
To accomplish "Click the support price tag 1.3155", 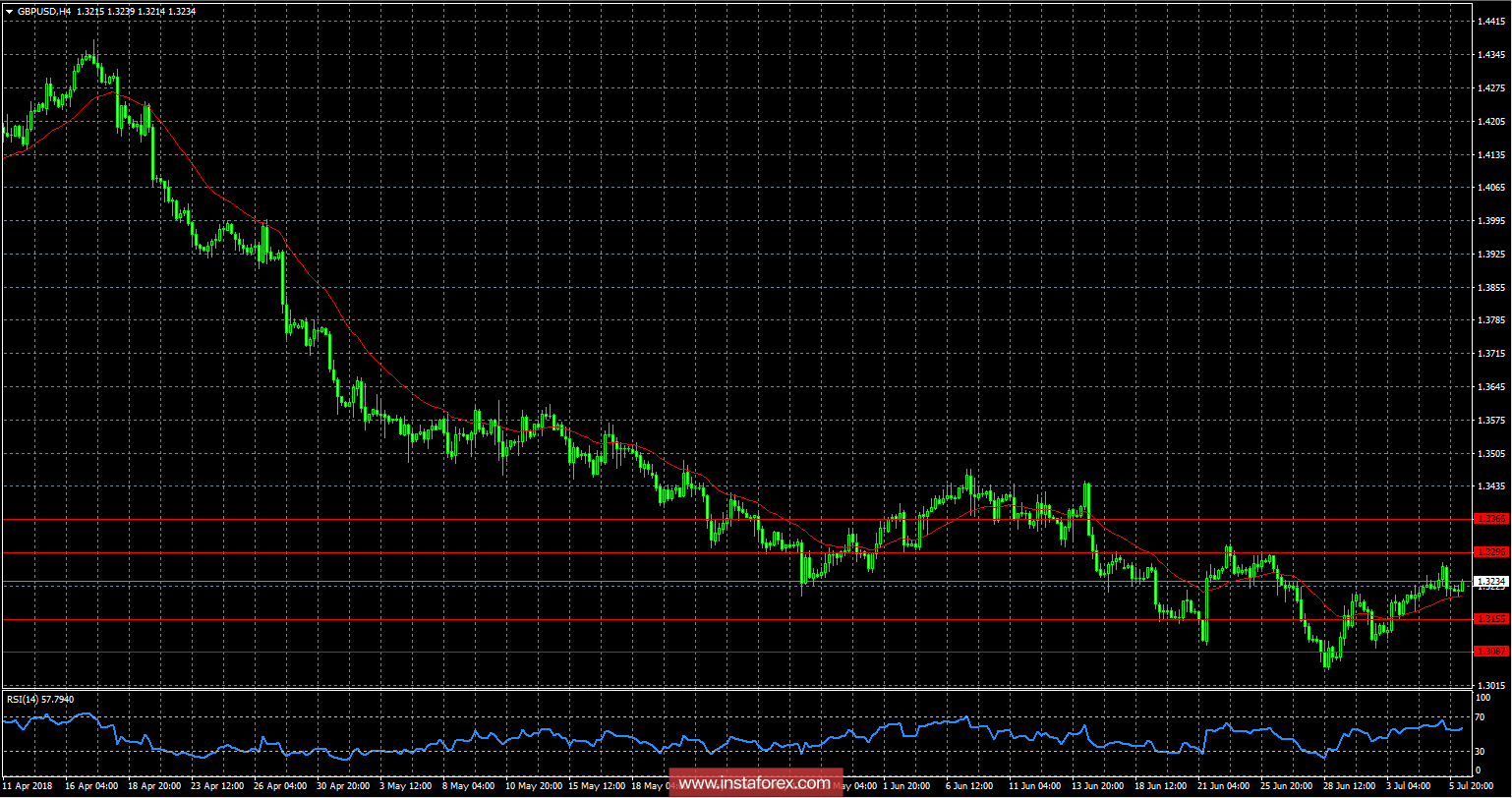I will 1491,619.
